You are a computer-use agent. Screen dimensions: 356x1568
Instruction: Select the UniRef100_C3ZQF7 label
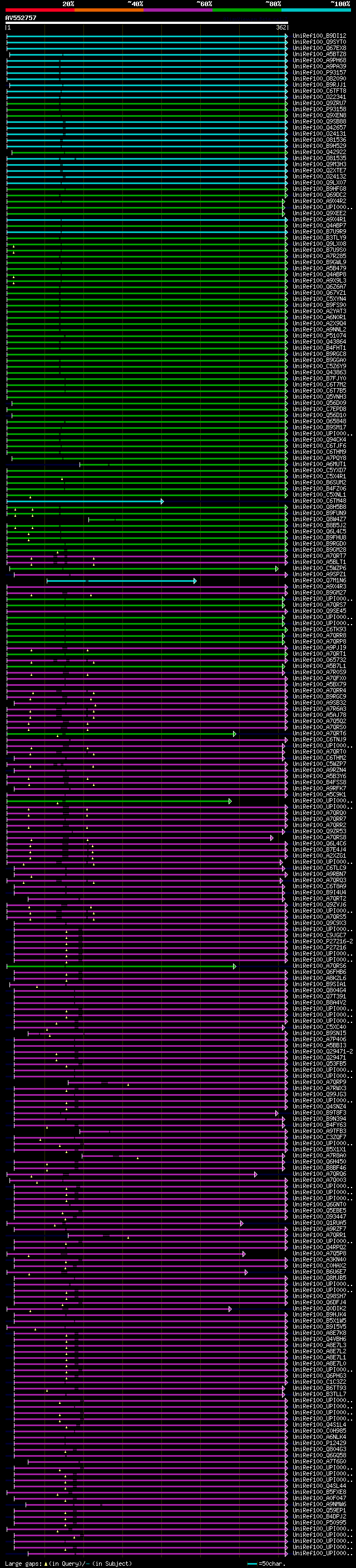point(319,1137)
